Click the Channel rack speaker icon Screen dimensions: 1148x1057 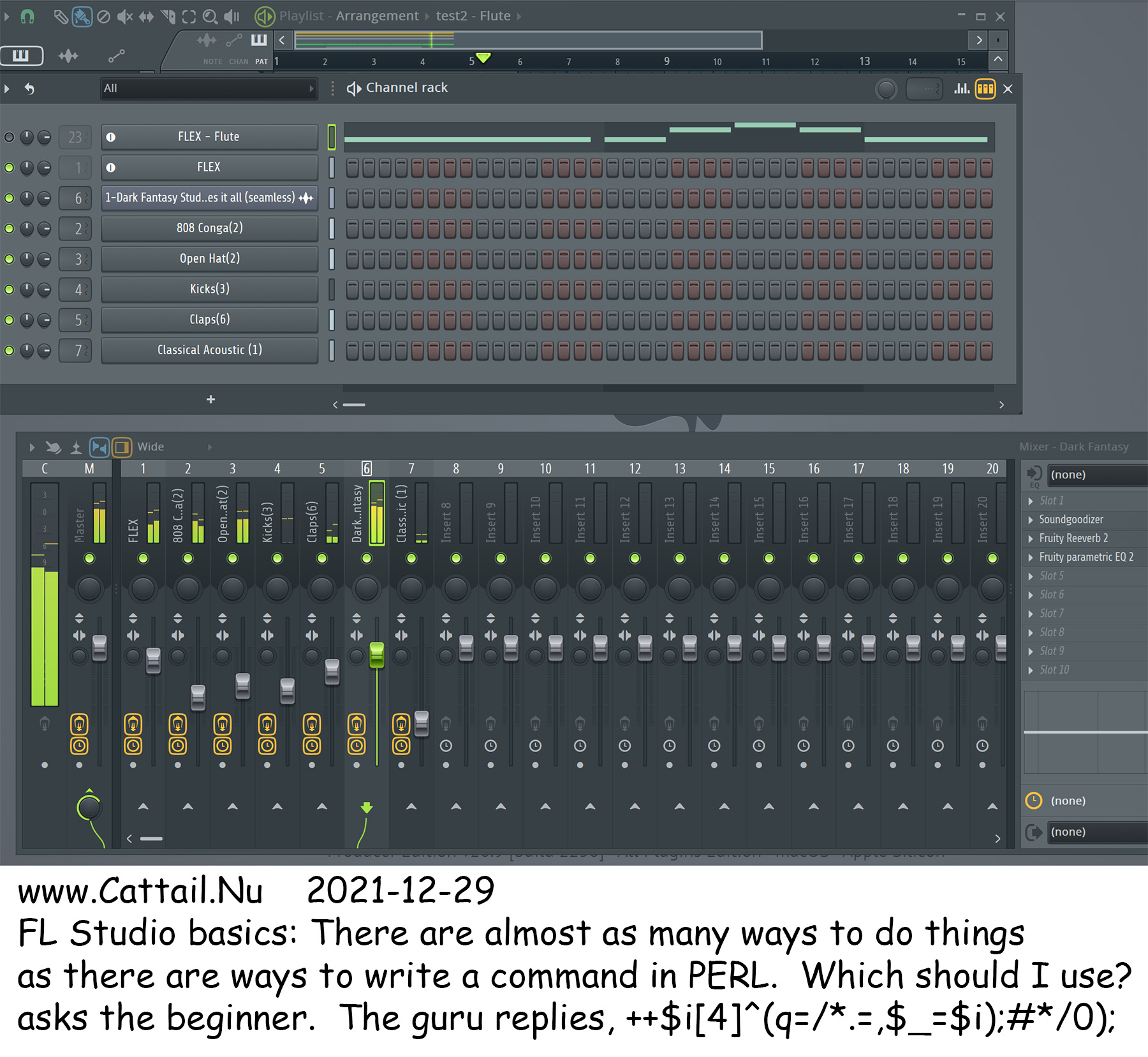(353, 89)
